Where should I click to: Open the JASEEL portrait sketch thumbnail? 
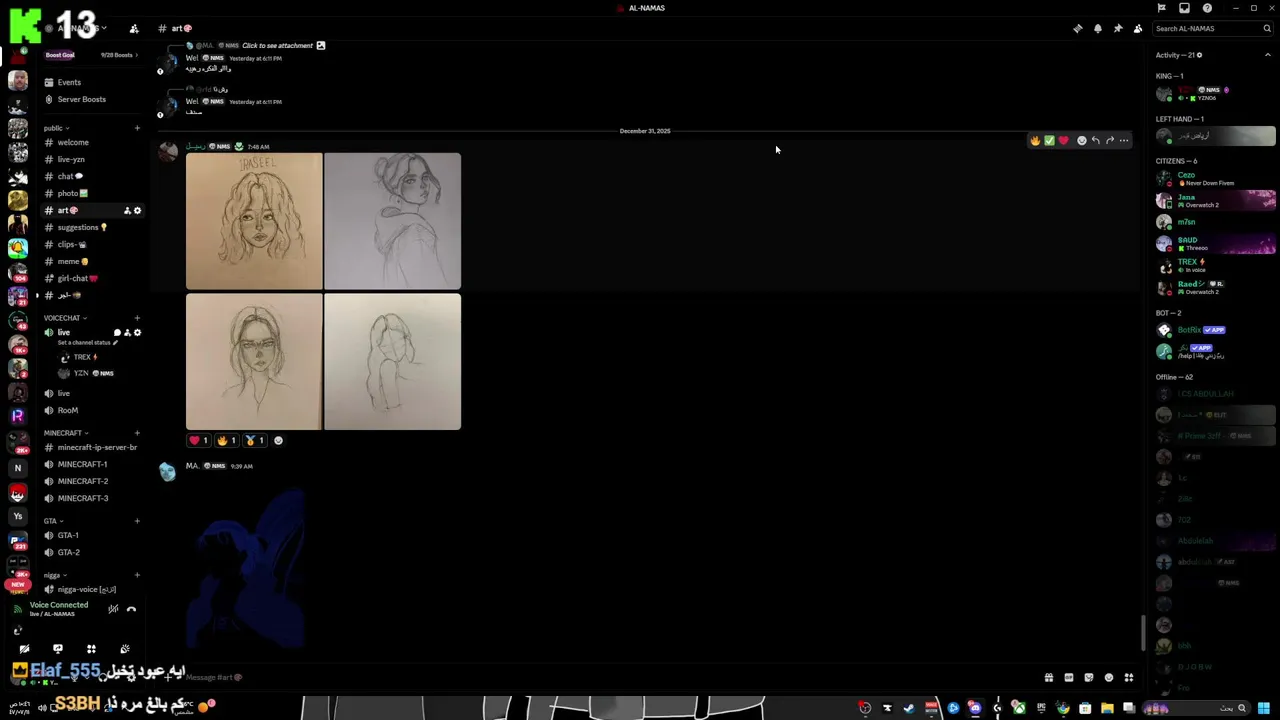[x=254, y=221]
